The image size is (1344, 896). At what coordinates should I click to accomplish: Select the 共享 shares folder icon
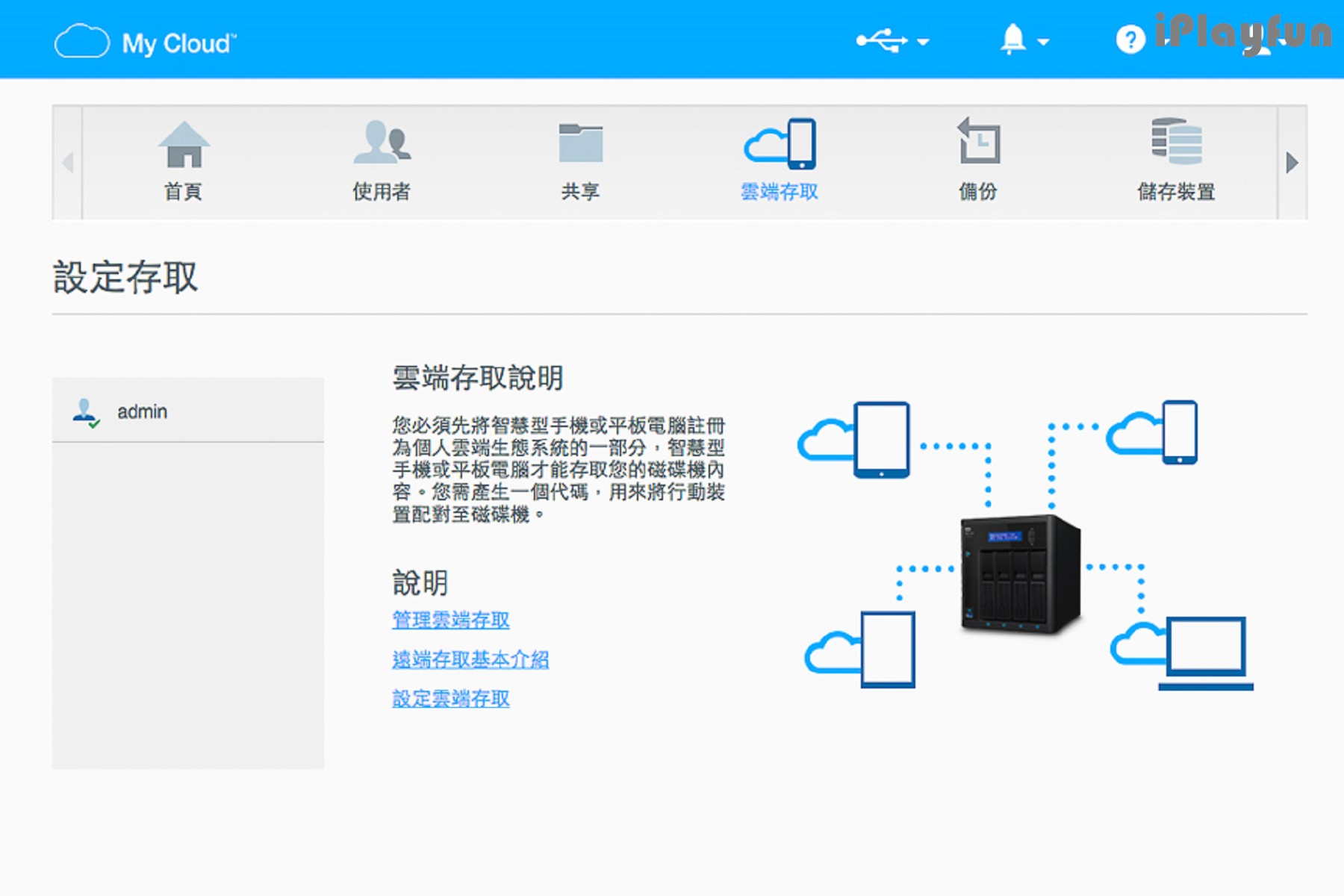580,143
